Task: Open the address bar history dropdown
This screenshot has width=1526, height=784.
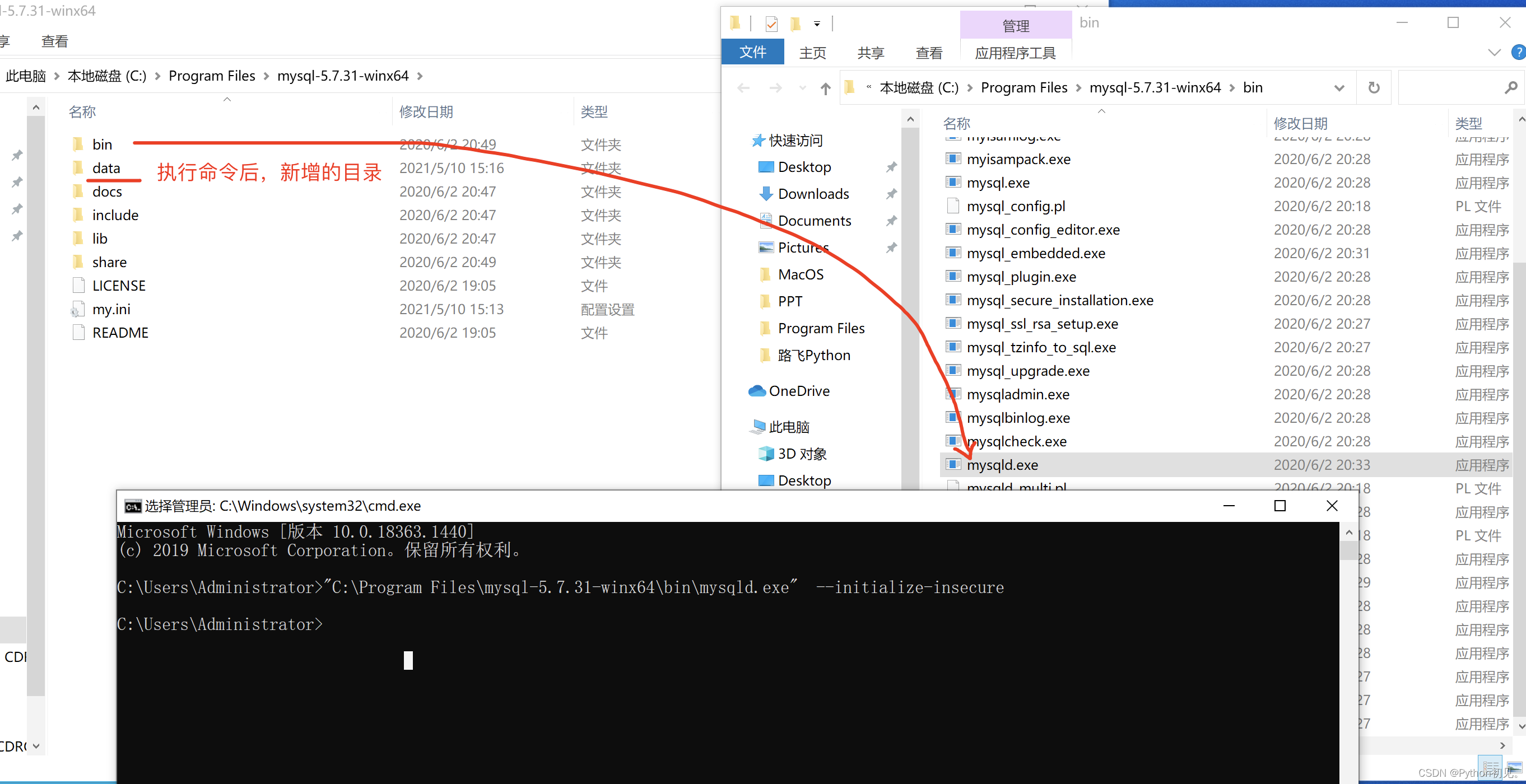Action: (x=1339, y=87)
